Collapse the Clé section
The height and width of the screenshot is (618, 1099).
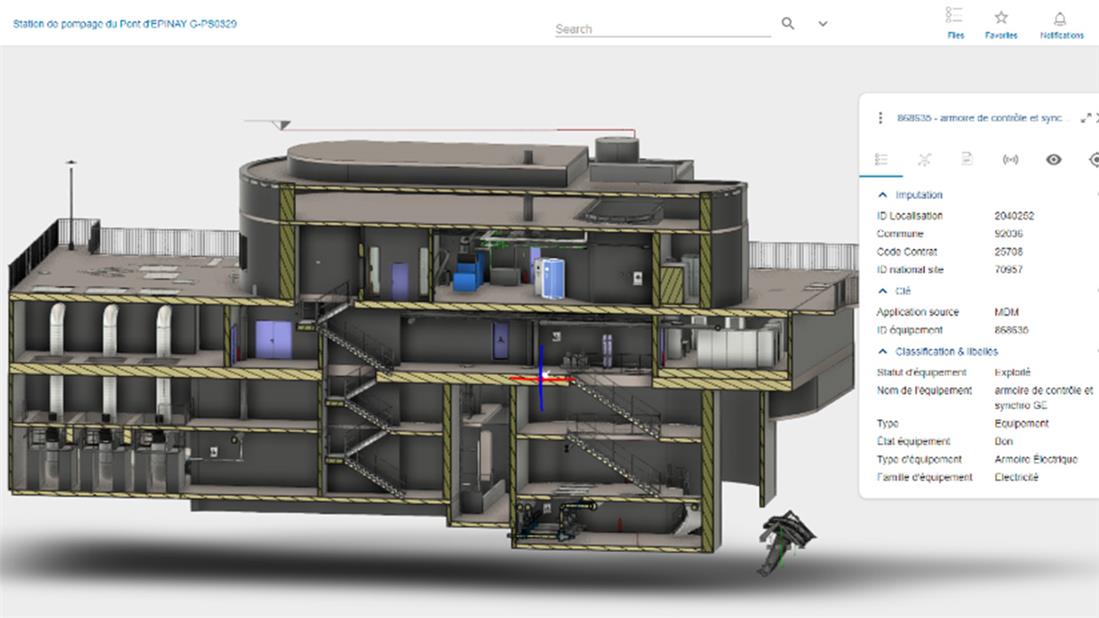click(x=882, y=291)
